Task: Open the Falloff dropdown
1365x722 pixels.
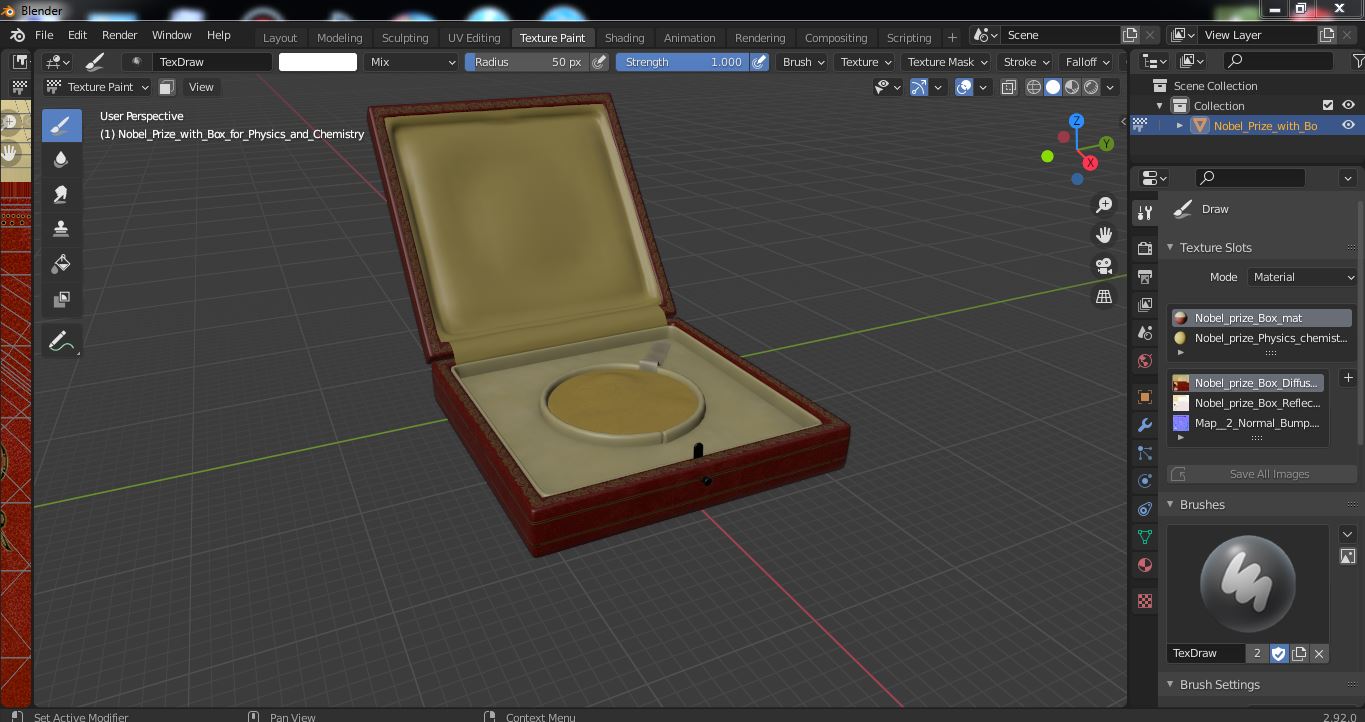Action: 1088,62
